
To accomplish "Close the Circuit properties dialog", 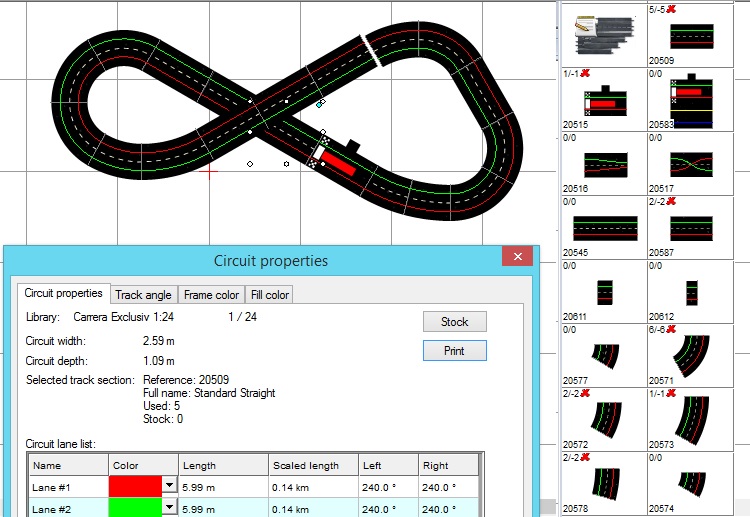I will [x=517, y=258].
